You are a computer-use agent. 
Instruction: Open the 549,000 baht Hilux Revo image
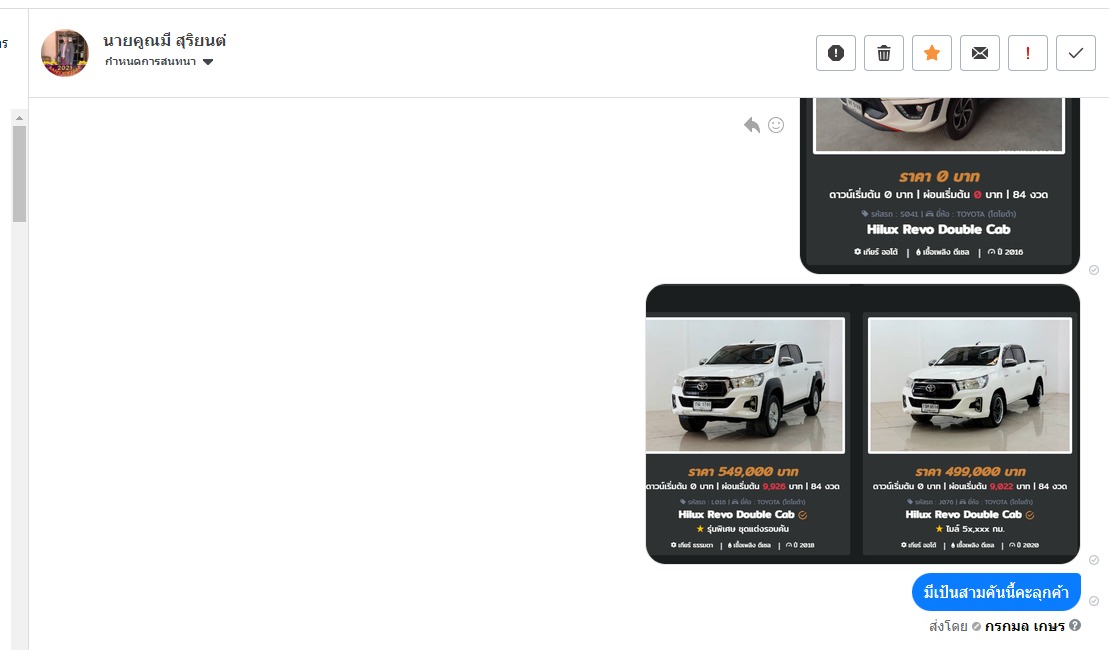745,385
